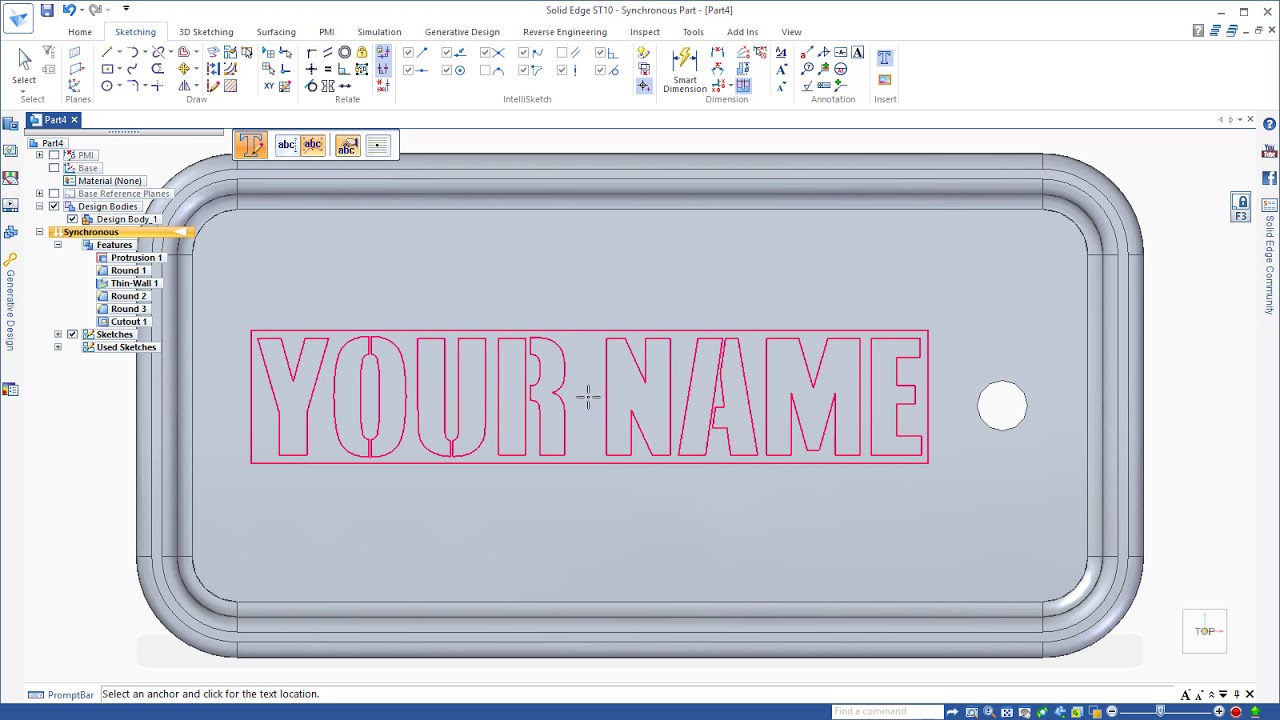This screenshot has width=1280, height=720.
Task: Toggle IntelliSketch endpoint checkbox
Action: (408, 53)
